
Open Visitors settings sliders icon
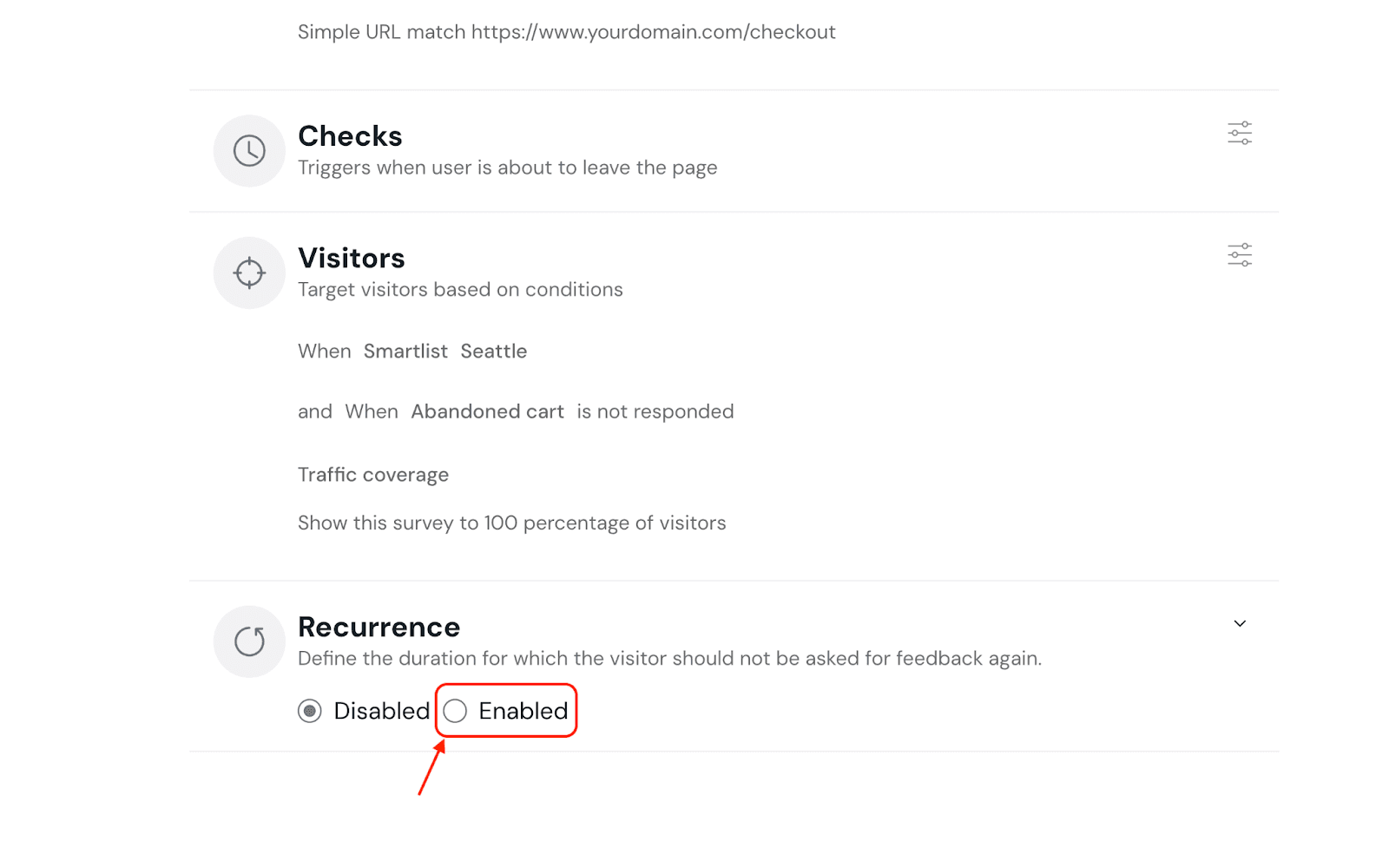[x=1240, y=255]
